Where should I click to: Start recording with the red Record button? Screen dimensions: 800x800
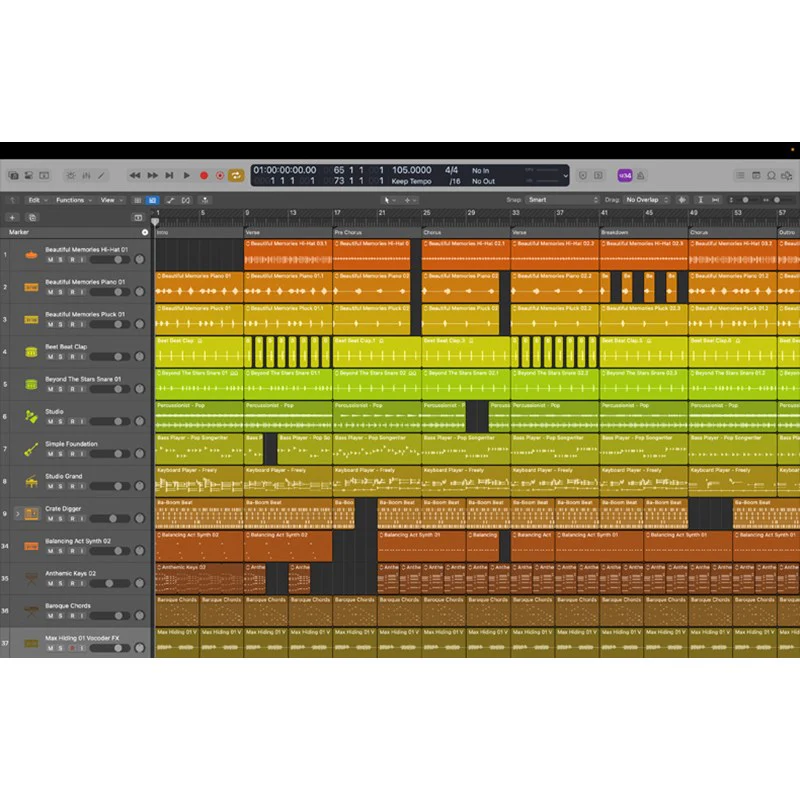(204, 176)
